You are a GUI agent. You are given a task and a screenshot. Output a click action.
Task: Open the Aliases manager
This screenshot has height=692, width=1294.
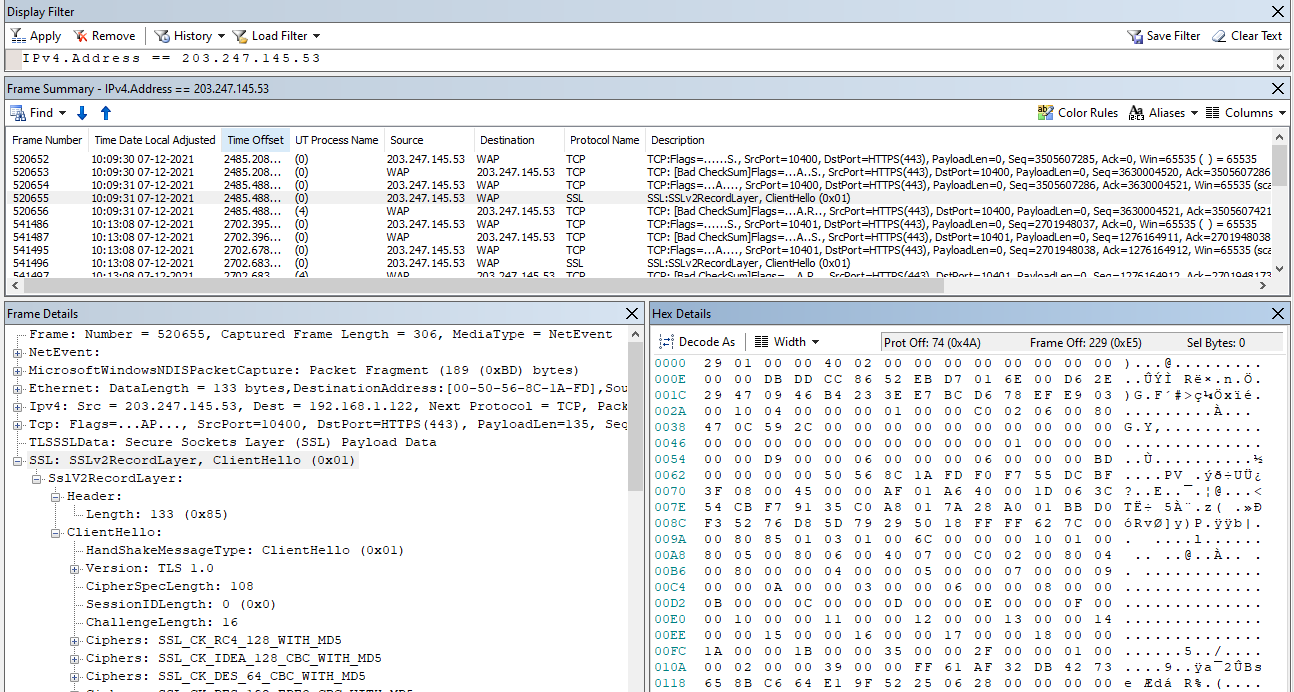(1162, 112)
